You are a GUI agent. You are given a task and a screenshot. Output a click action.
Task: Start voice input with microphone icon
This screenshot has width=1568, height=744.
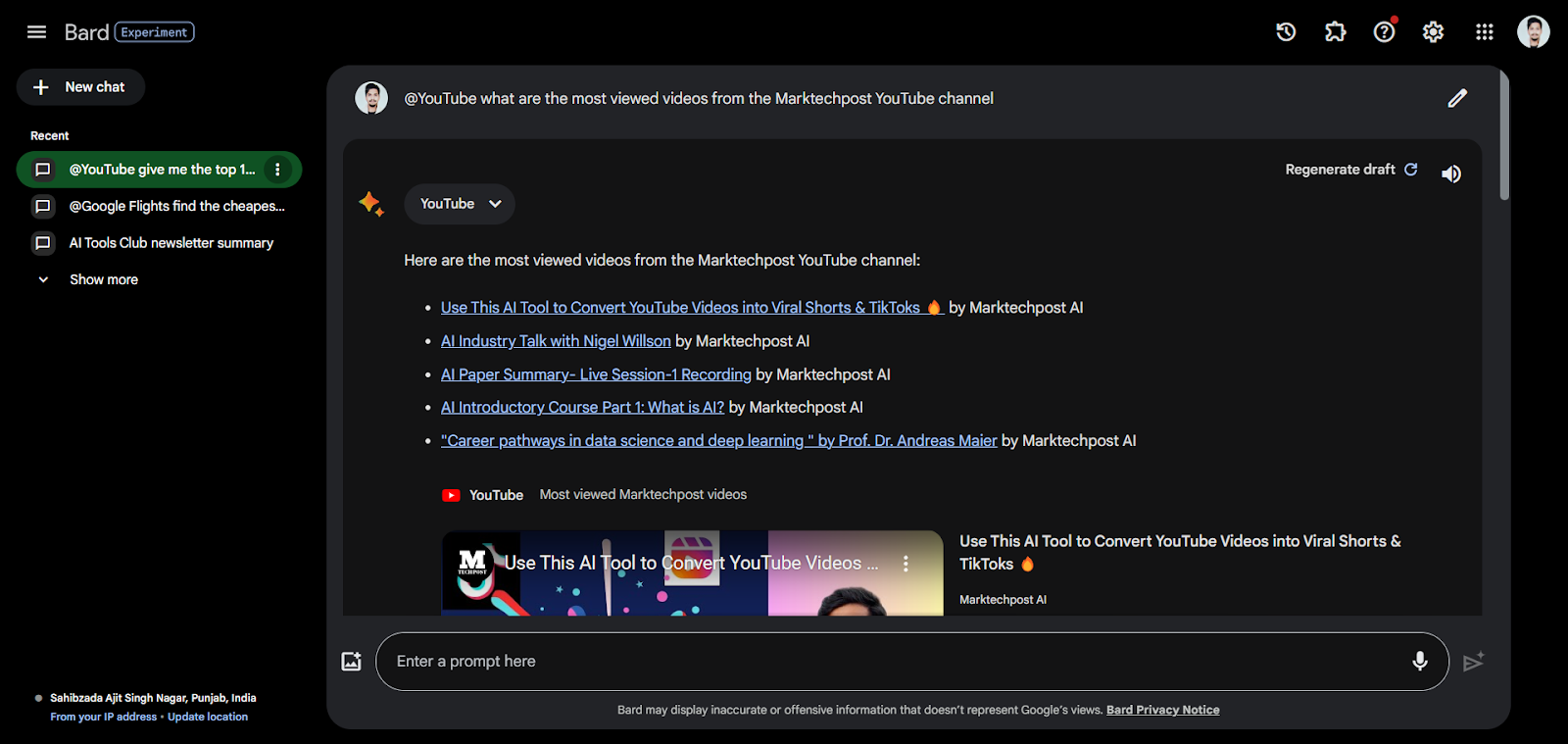click(1419, 662)
